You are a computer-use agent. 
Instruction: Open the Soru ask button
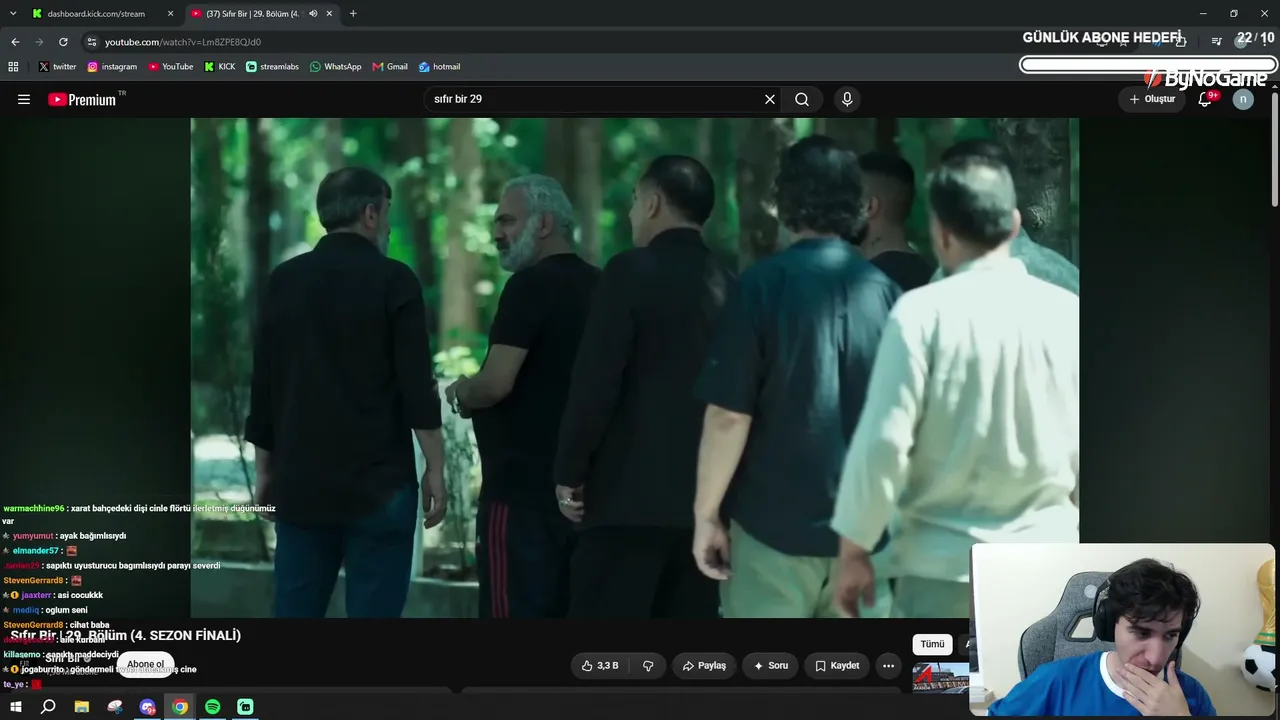(770, 666)
